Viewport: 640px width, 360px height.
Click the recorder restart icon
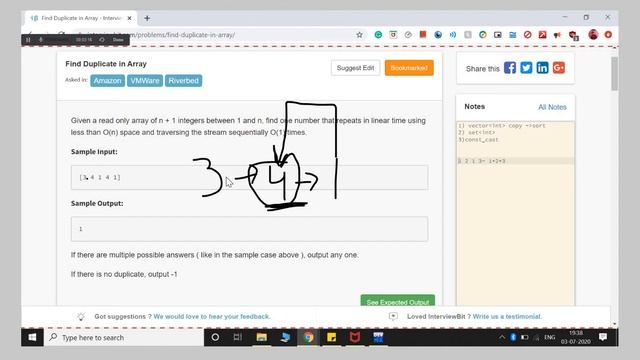[x=102, y=40]
